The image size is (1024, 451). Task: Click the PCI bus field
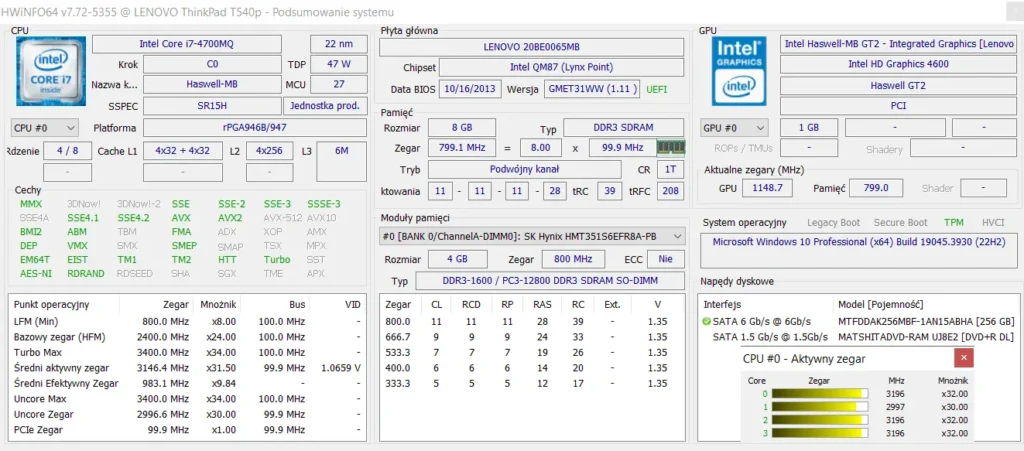(x=899, y=106)
